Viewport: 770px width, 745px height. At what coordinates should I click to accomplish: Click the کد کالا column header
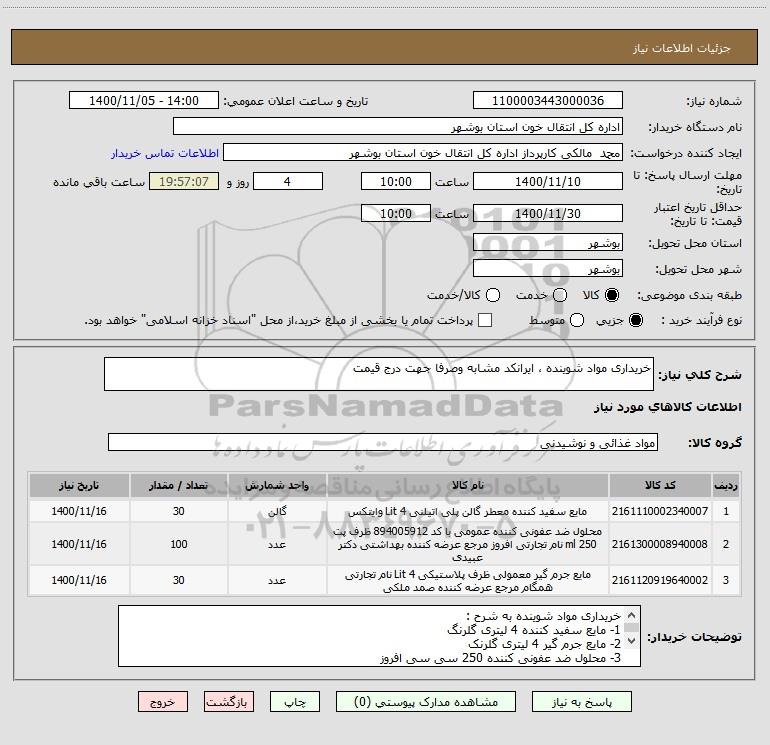click(660, 485)
